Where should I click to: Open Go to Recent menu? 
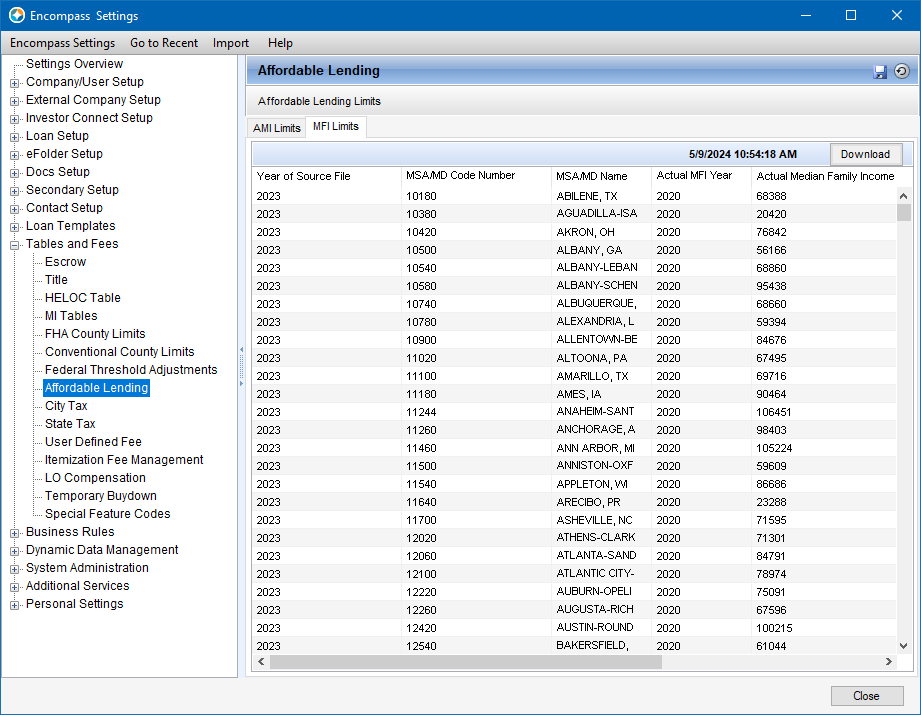coord(164,43)
